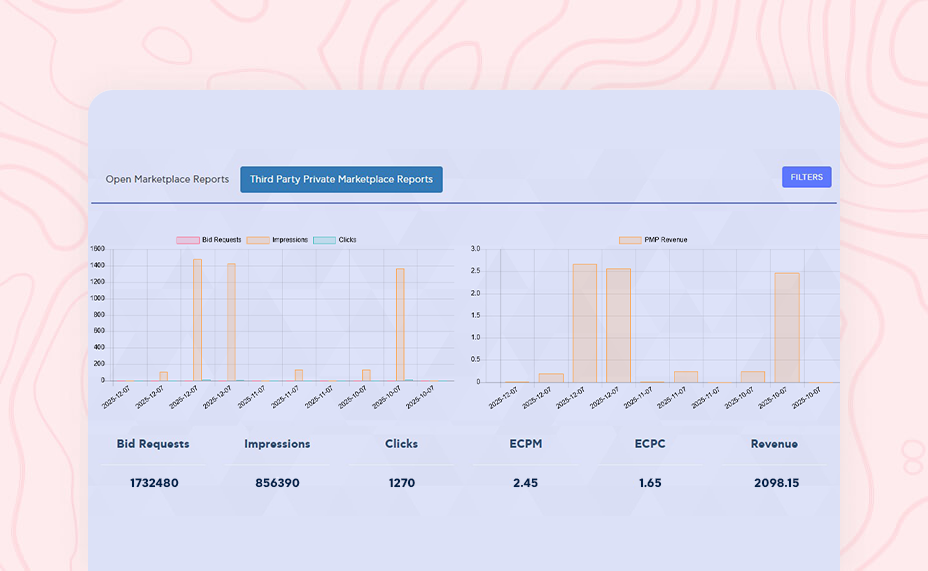The width and height of the screenshot is (928, 571).
Task: Click the Impressions stat heading
Action: click(x=277, y=444)
